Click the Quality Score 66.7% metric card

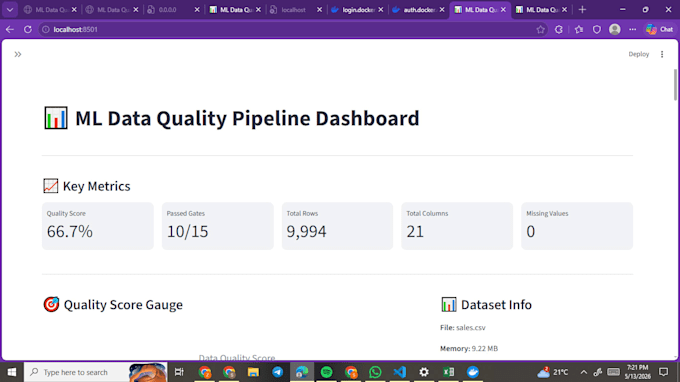coord(98,226)
